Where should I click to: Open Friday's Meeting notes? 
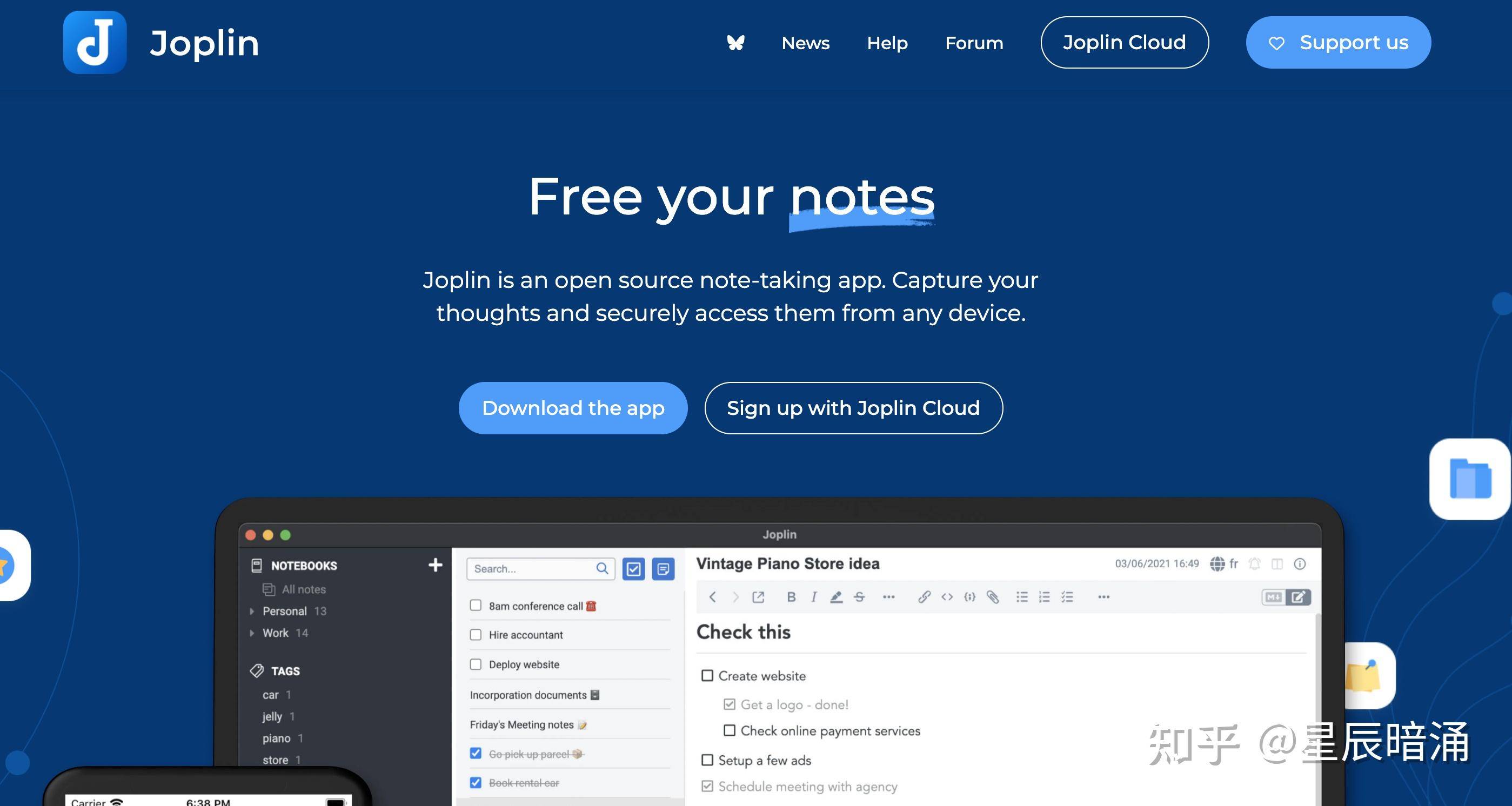tap(528, 724)
